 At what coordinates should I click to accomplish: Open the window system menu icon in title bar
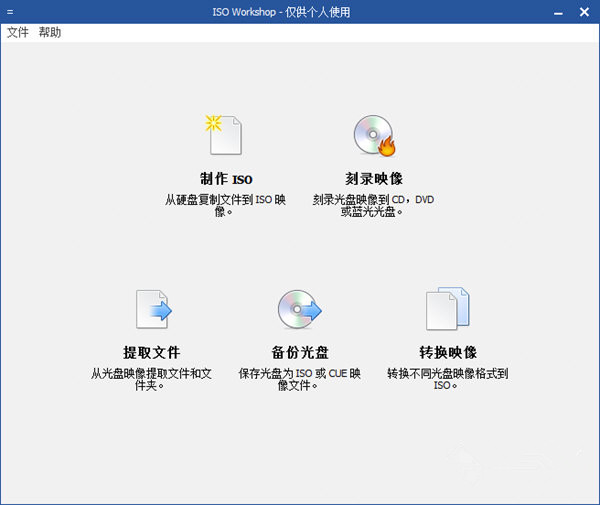[x=10, y=12]
